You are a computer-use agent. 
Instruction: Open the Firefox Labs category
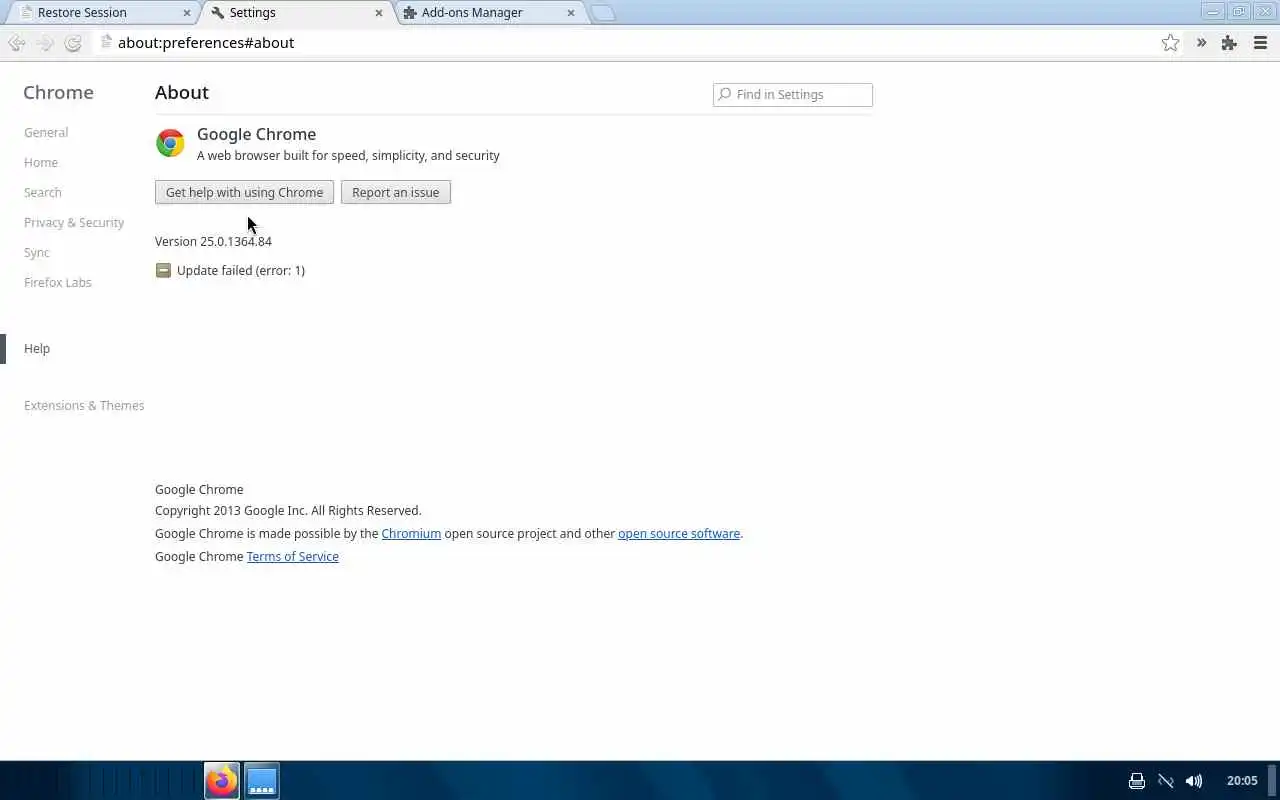[58, 282]
